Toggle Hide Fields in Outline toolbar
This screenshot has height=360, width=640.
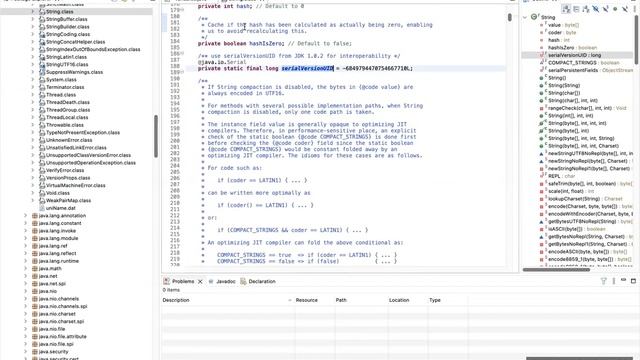coord(596,9)
